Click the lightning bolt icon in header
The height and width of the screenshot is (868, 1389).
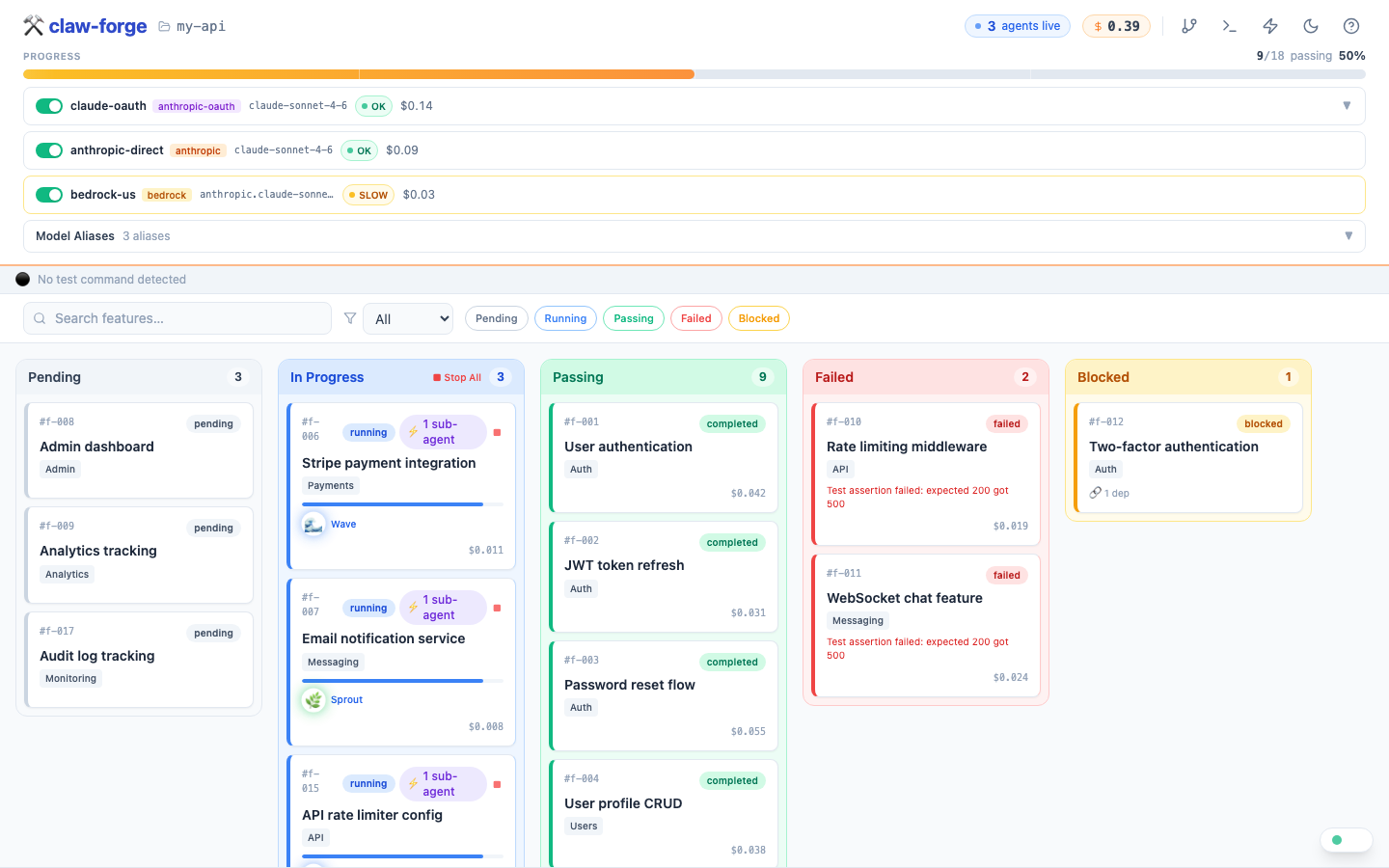point(1270,26)
